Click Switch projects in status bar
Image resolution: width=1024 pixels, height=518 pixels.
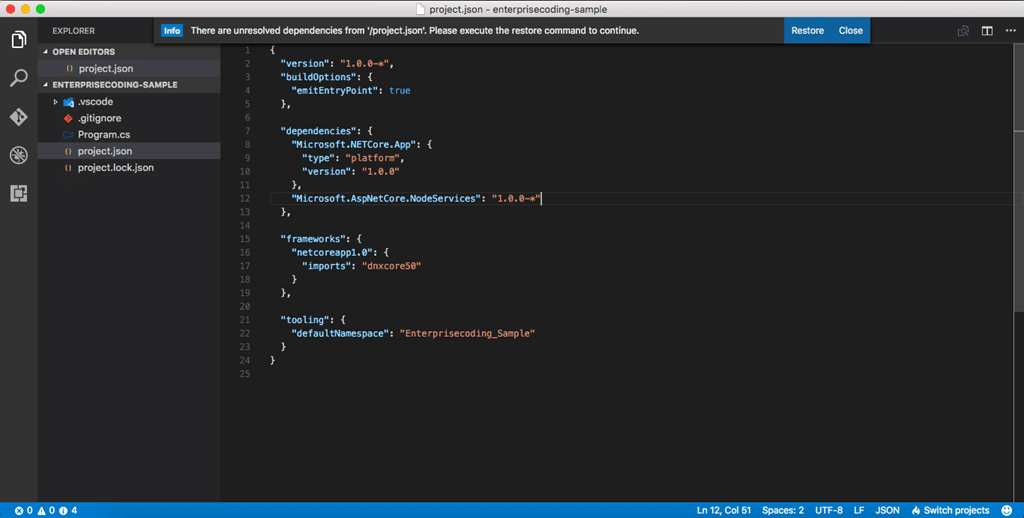951,510
